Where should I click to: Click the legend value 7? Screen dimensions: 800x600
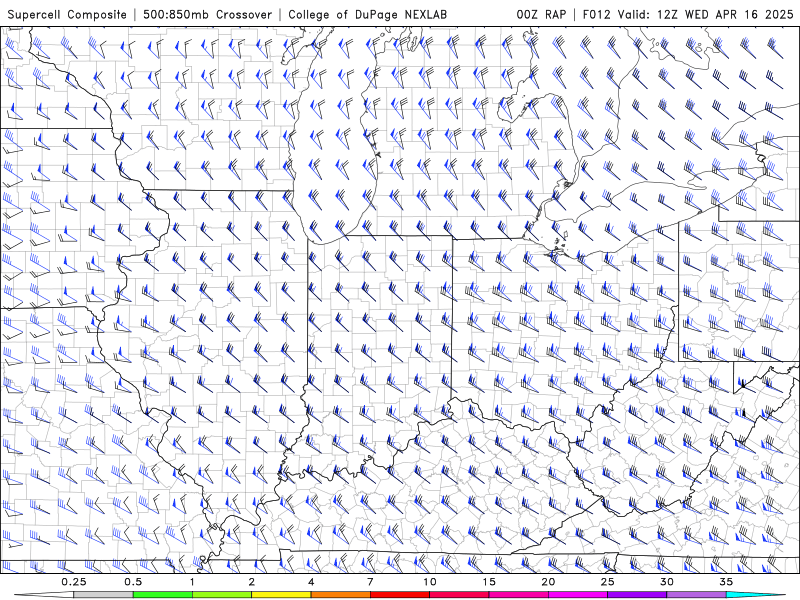[370, 582]
